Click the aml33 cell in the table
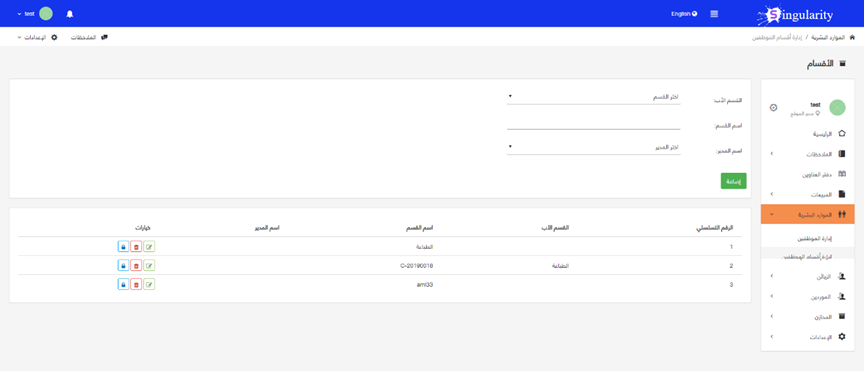 [x=425, y=284]
